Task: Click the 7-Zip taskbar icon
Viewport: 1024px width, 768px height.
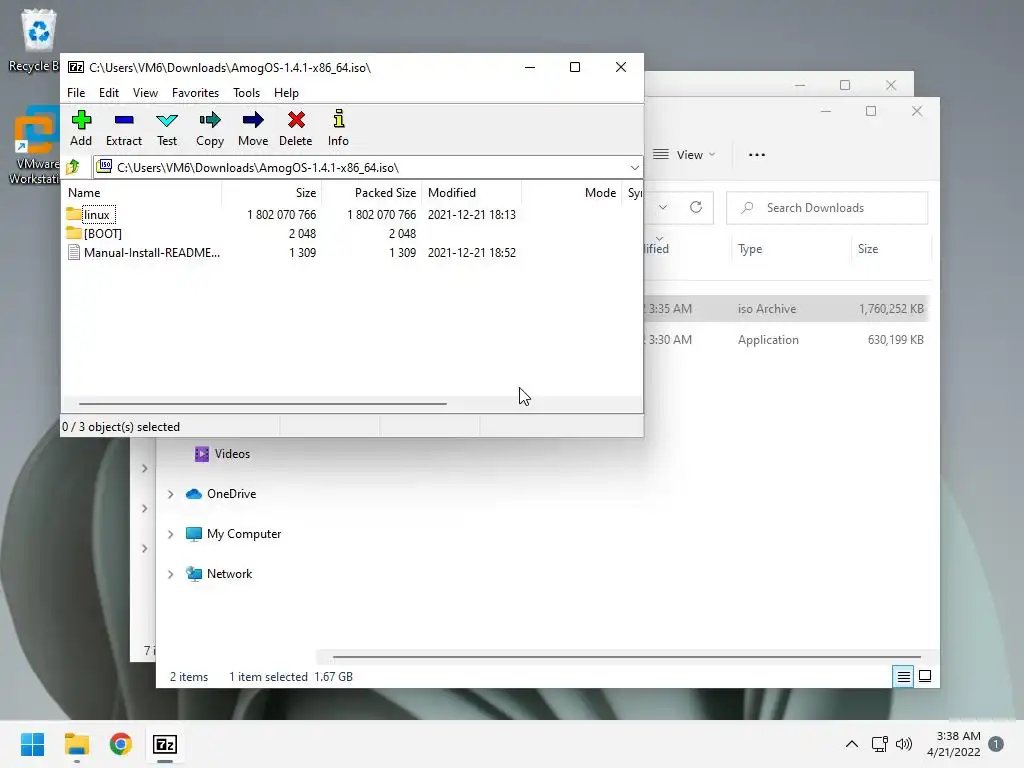Action: pos(165,744)
